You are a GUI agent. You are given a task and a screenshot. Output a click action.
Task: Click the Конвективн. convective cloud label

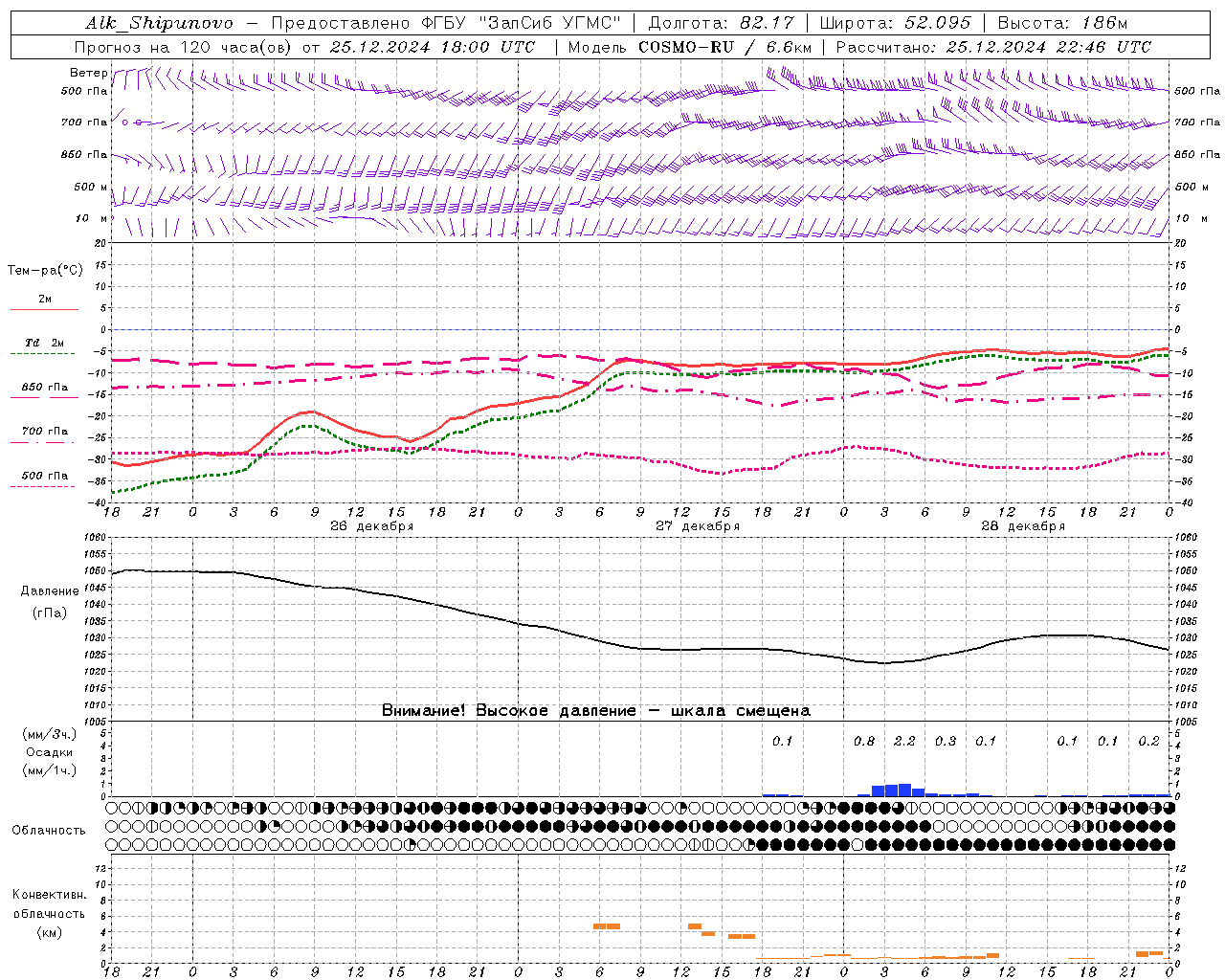point(50,895)
